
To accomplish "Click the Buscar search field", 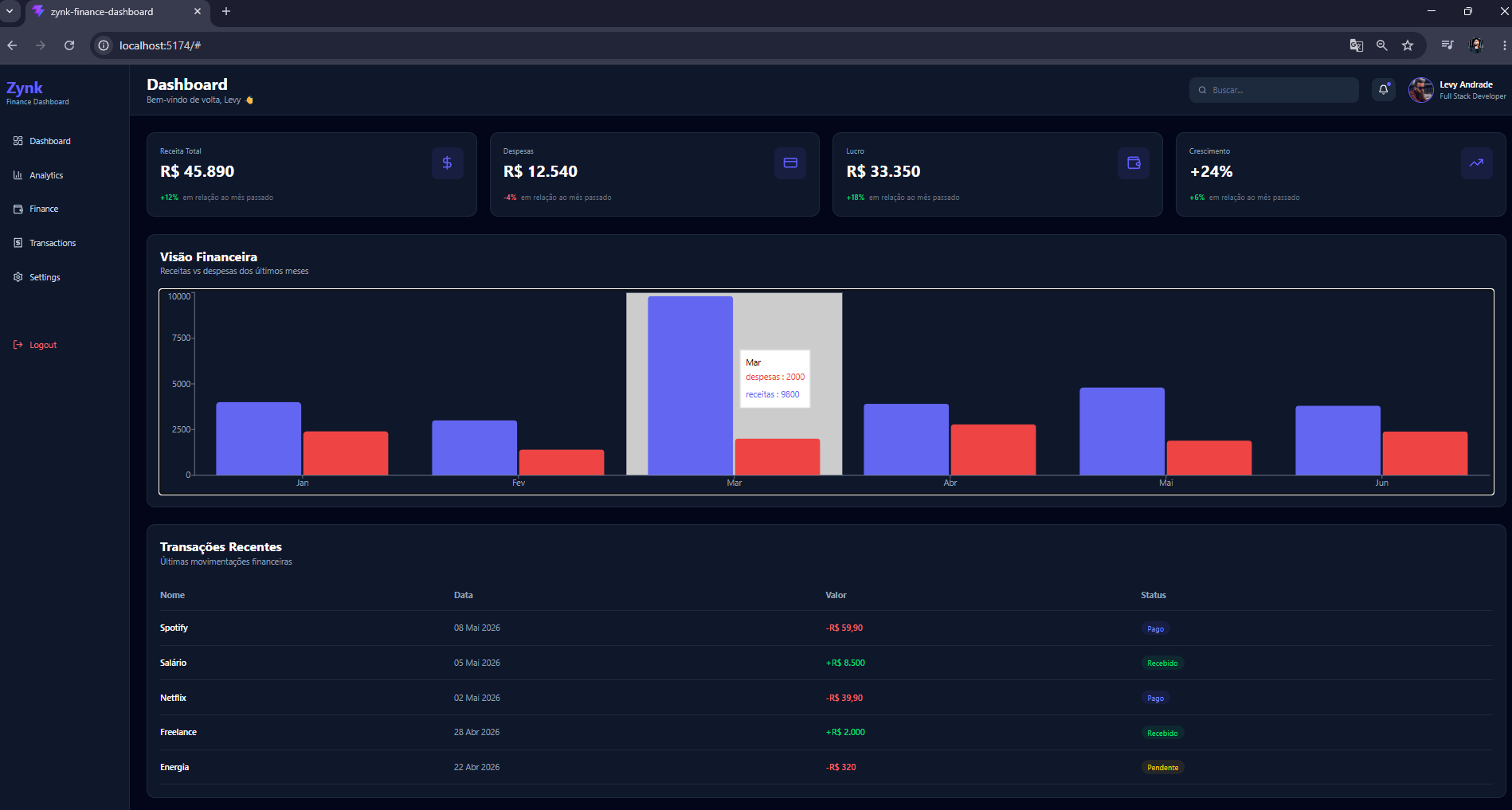I will [1274, 90].
